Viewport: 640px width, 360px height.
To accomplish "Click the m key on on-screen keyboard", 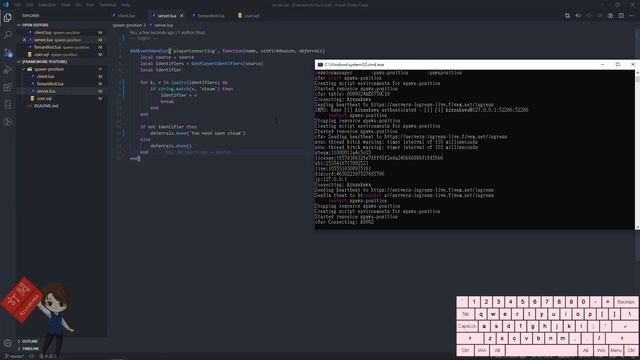I will tap(563, 338).
